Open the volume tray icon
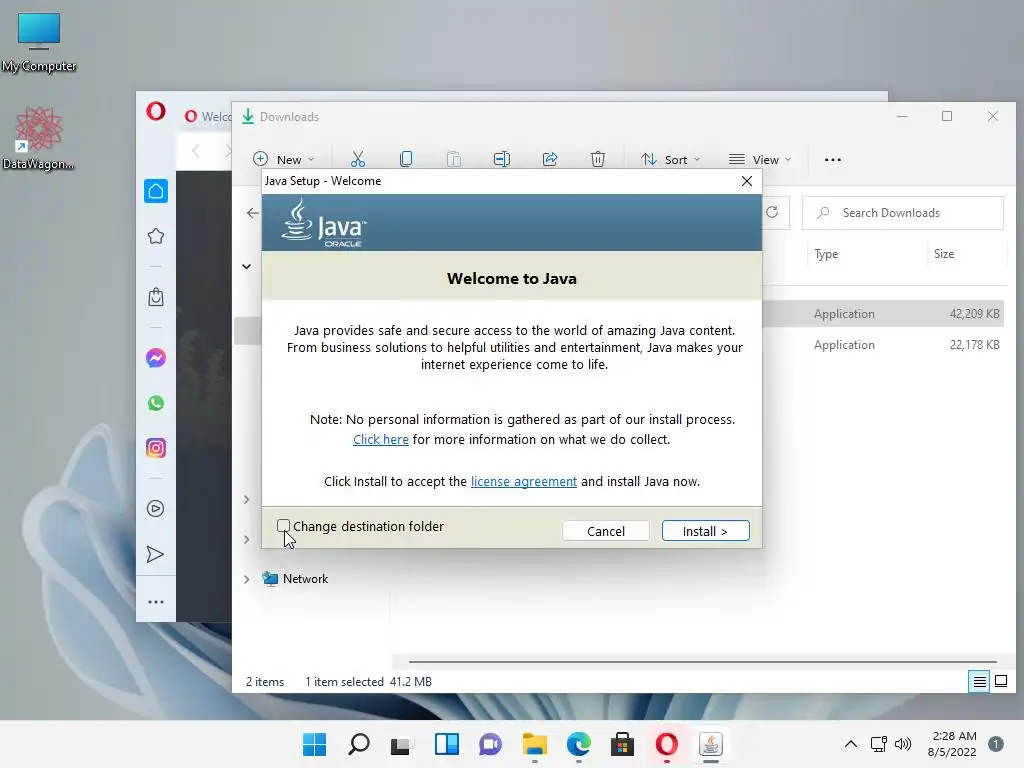The width and height of the screenshot is (1024, 768). pos(903,744)
